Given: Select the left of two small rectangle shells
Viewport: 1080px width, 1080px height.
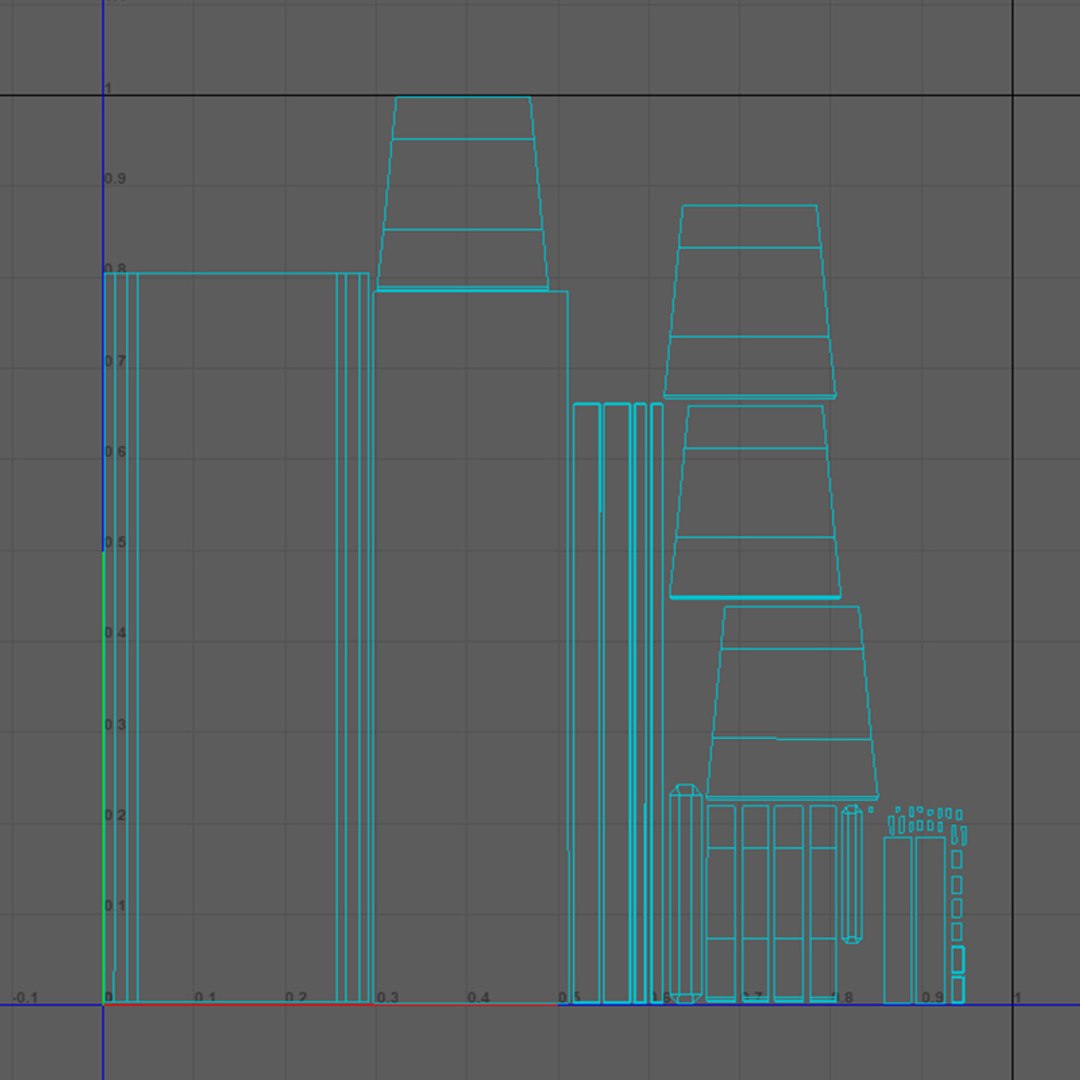Looking at the screenshot, I should (x=898, y=920).
